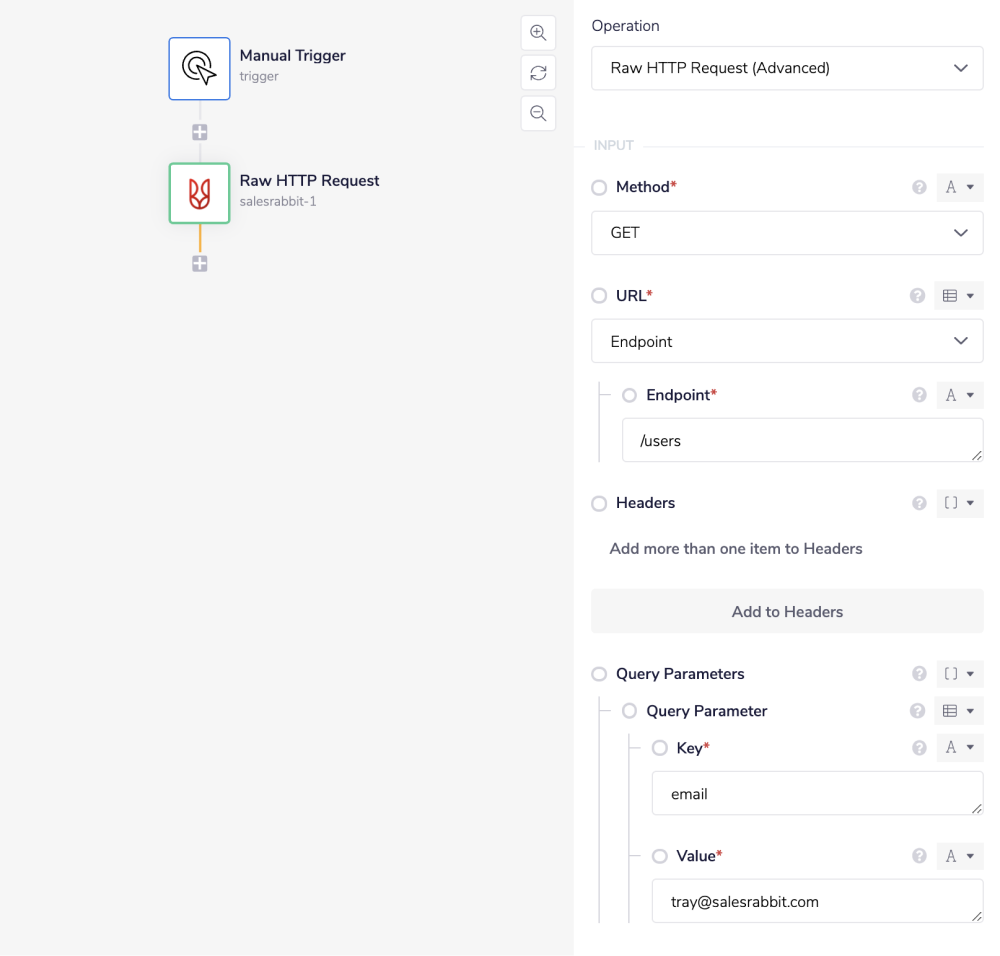Open the Method dropdown showing GET
The image size is (1000, 956).
pos(787,233)
